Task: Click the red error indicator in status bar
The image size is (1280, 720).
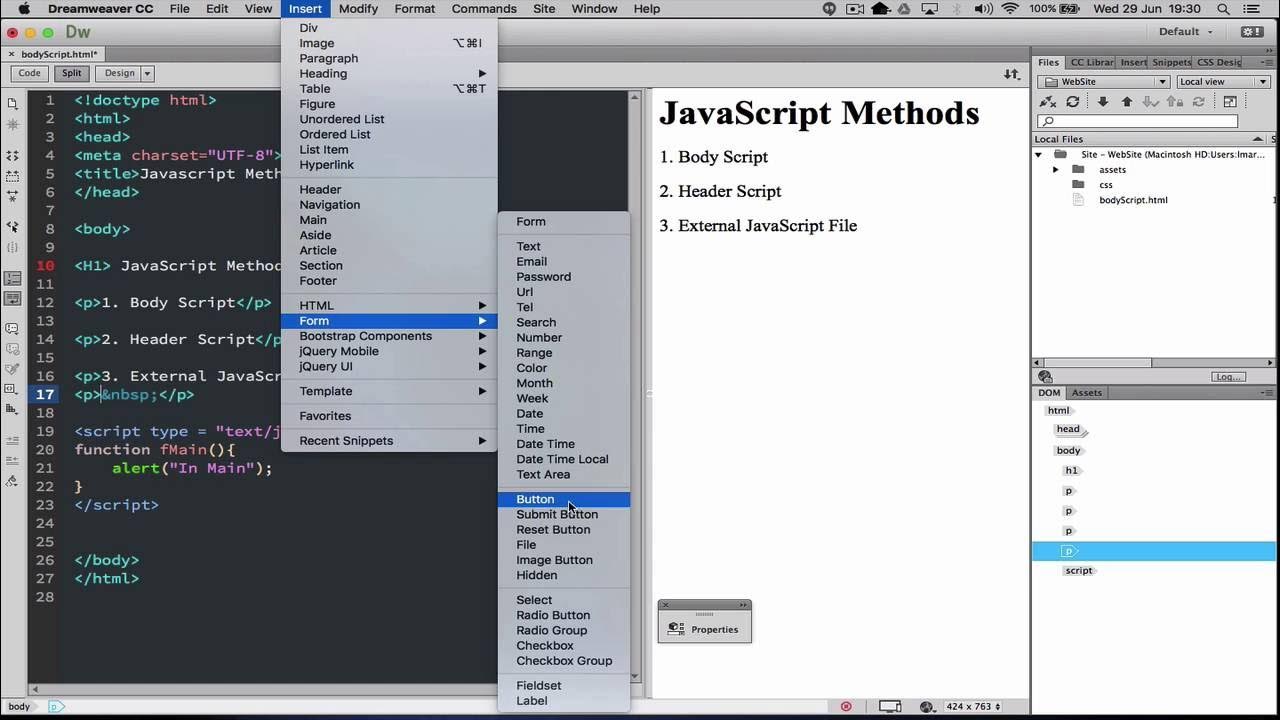Action: (846, 706)
